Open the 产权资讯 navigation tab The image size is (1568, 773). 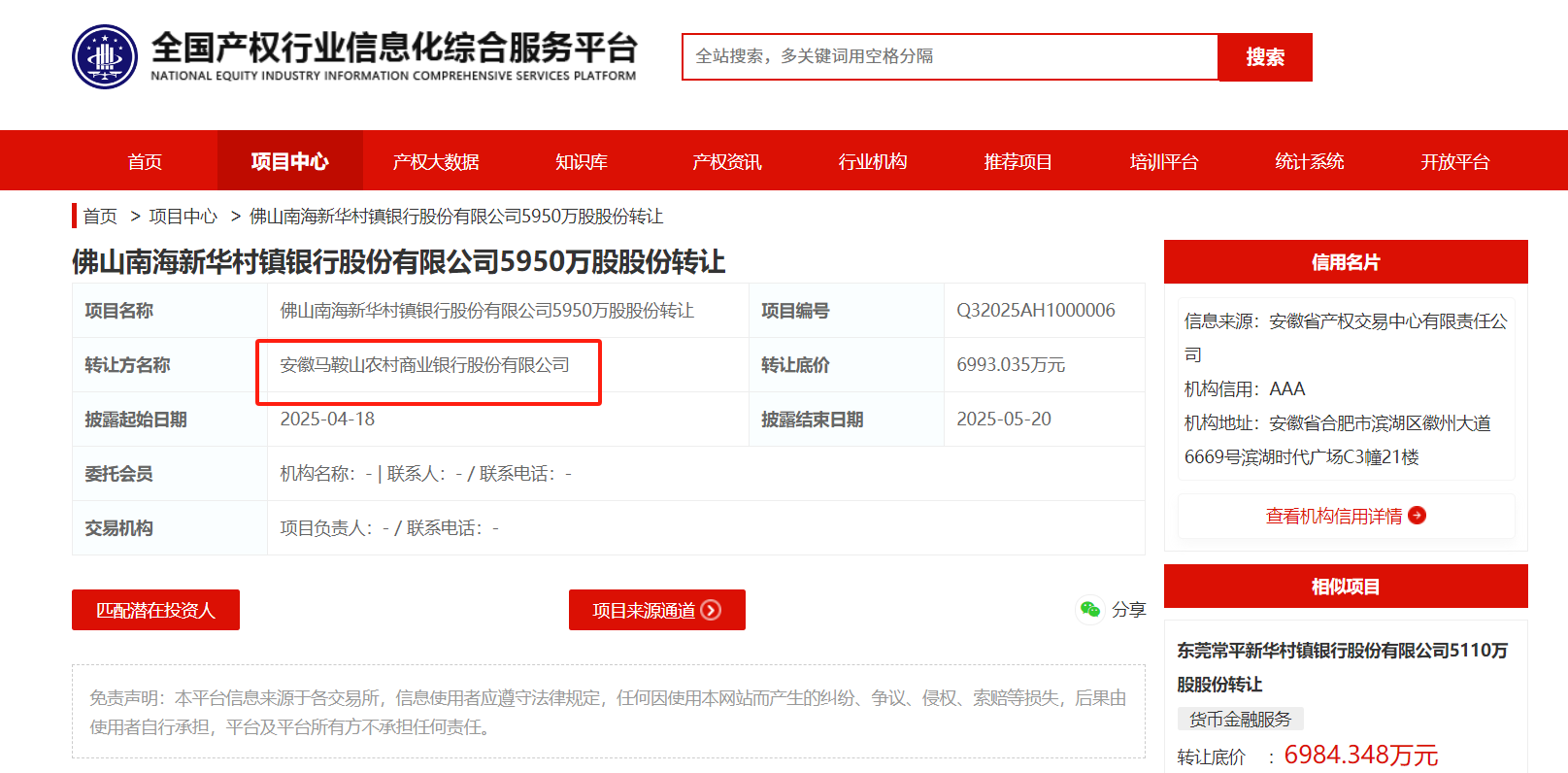[x=727, y=161]
